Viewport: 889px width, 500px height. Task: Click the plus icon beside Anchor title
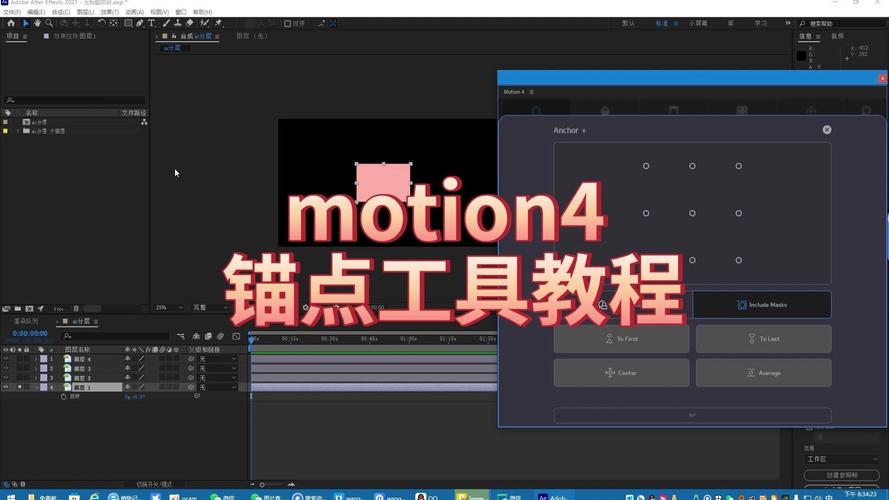point(584,131)
